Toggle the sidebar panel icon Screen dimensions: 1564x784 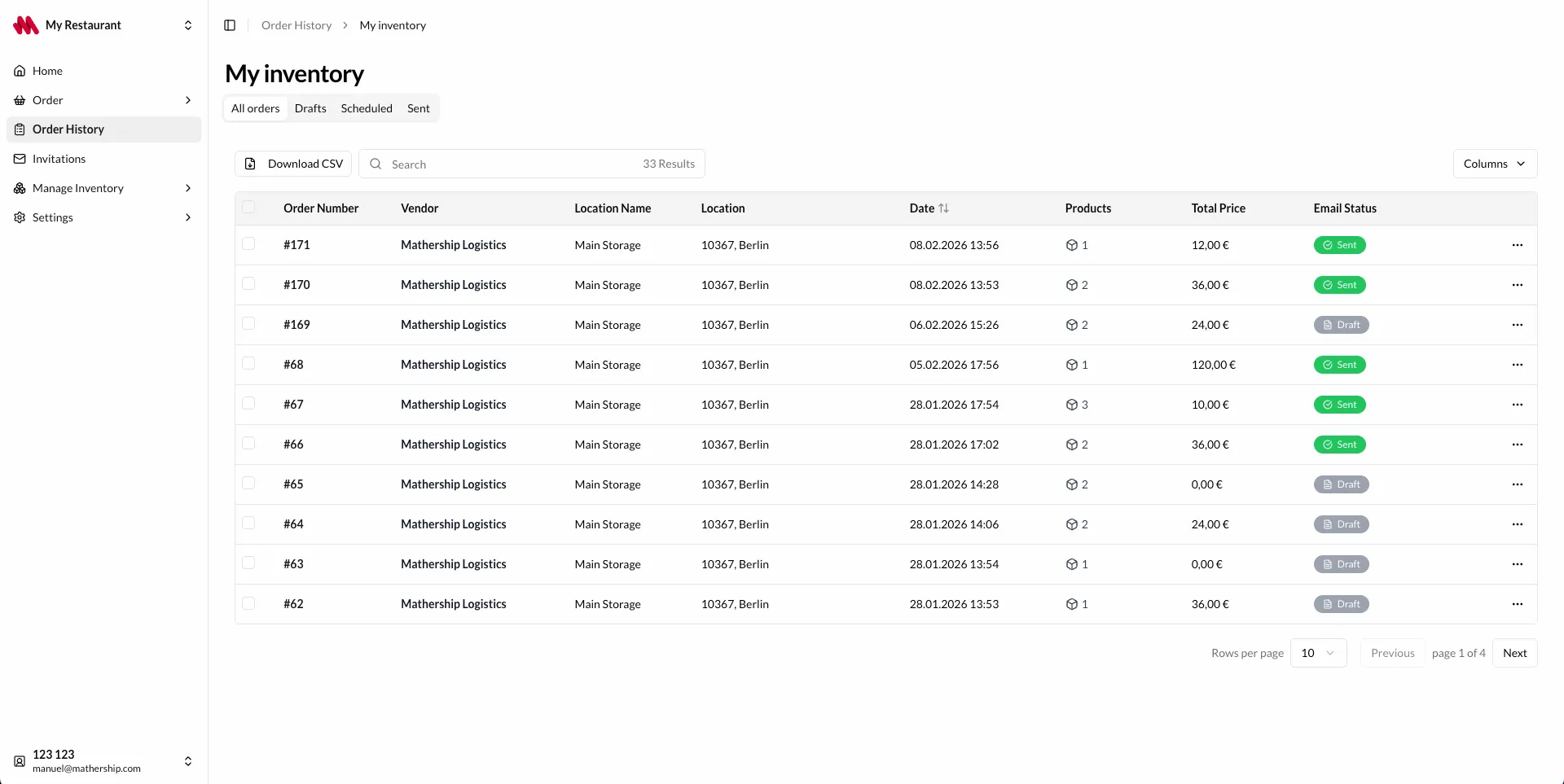click(x=230, y=25)
